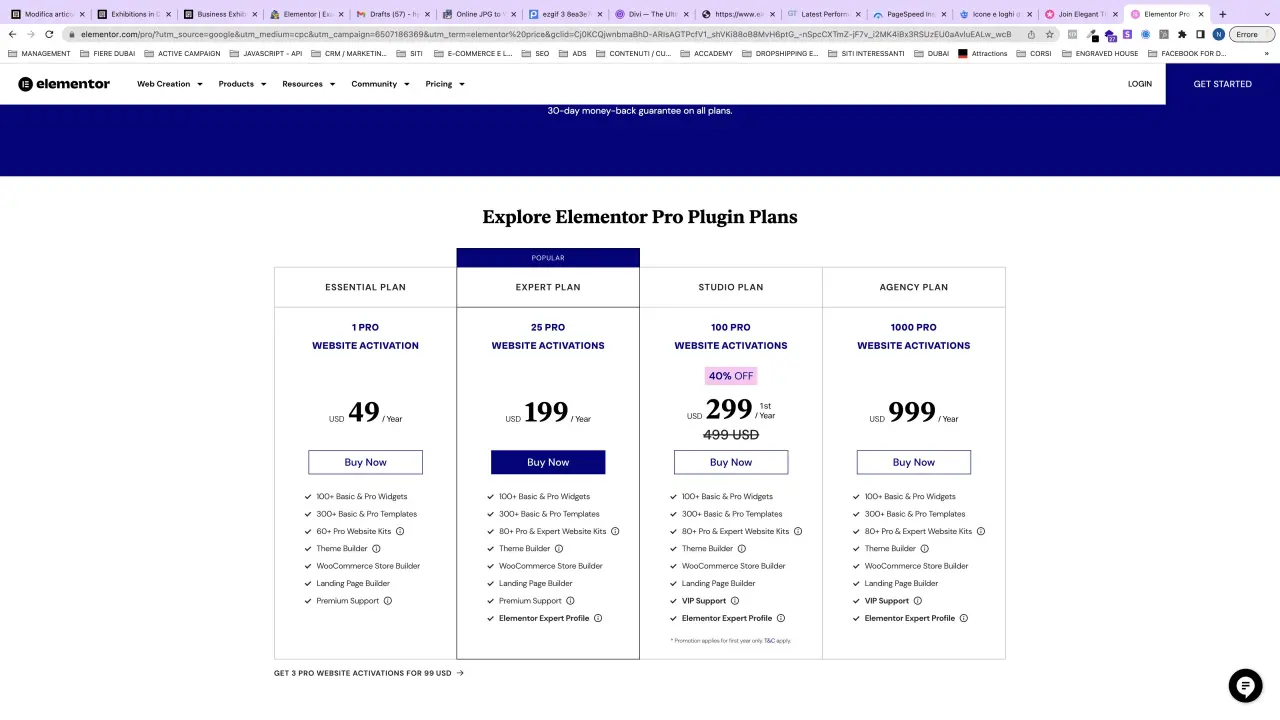Open the FIERE DUBAI bookmarks folder
The width and height of the screenshot is (1280, 720).
(x=109, y=53)
